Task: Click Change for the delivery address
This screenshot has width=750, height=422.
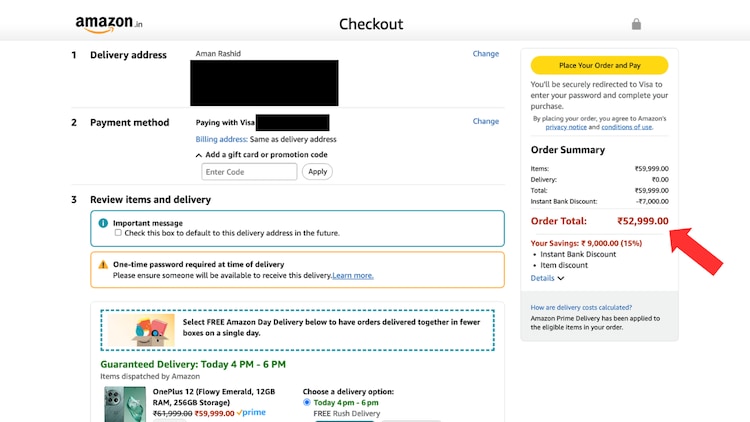Action: tap(486, 54)
